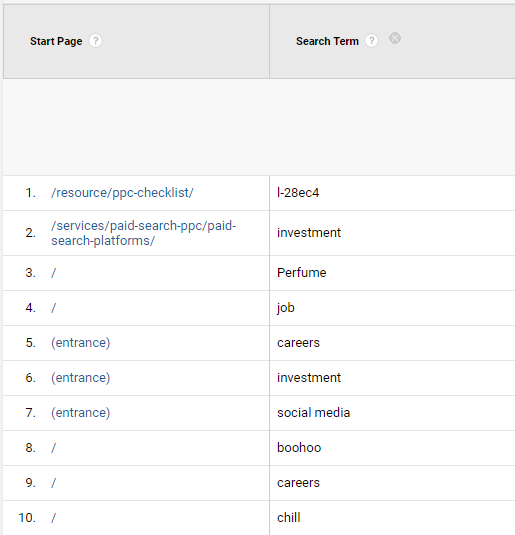The width and height of the screenshot is (515, 535).
Task: Open (entrance) link in row 6
Action: (x=81, y=378)
